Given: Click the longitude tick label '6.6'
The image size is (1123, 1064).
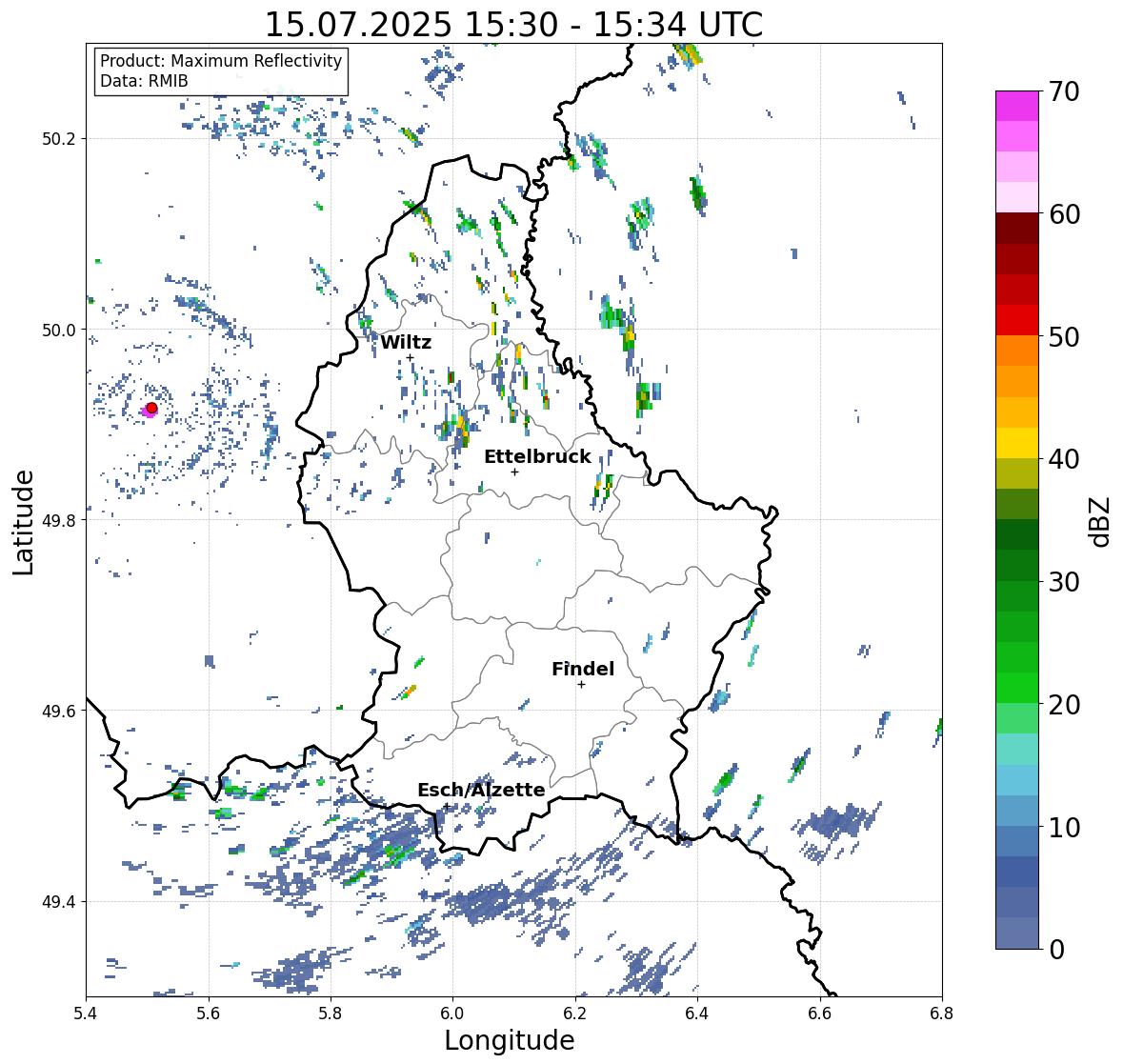Looking at the screenshot, I should 820,1013.
